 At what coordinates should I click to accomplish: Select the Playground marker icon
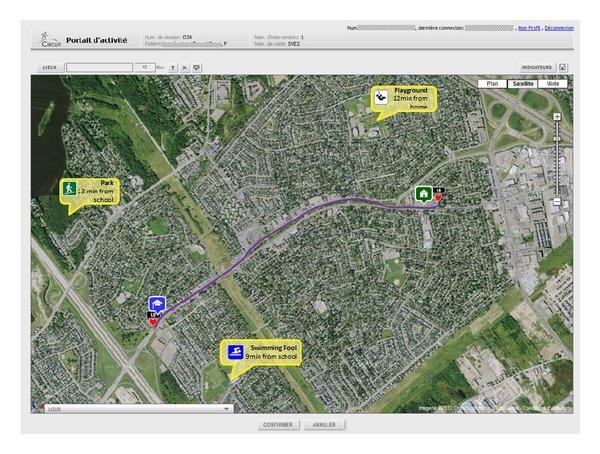click(381, 97)
